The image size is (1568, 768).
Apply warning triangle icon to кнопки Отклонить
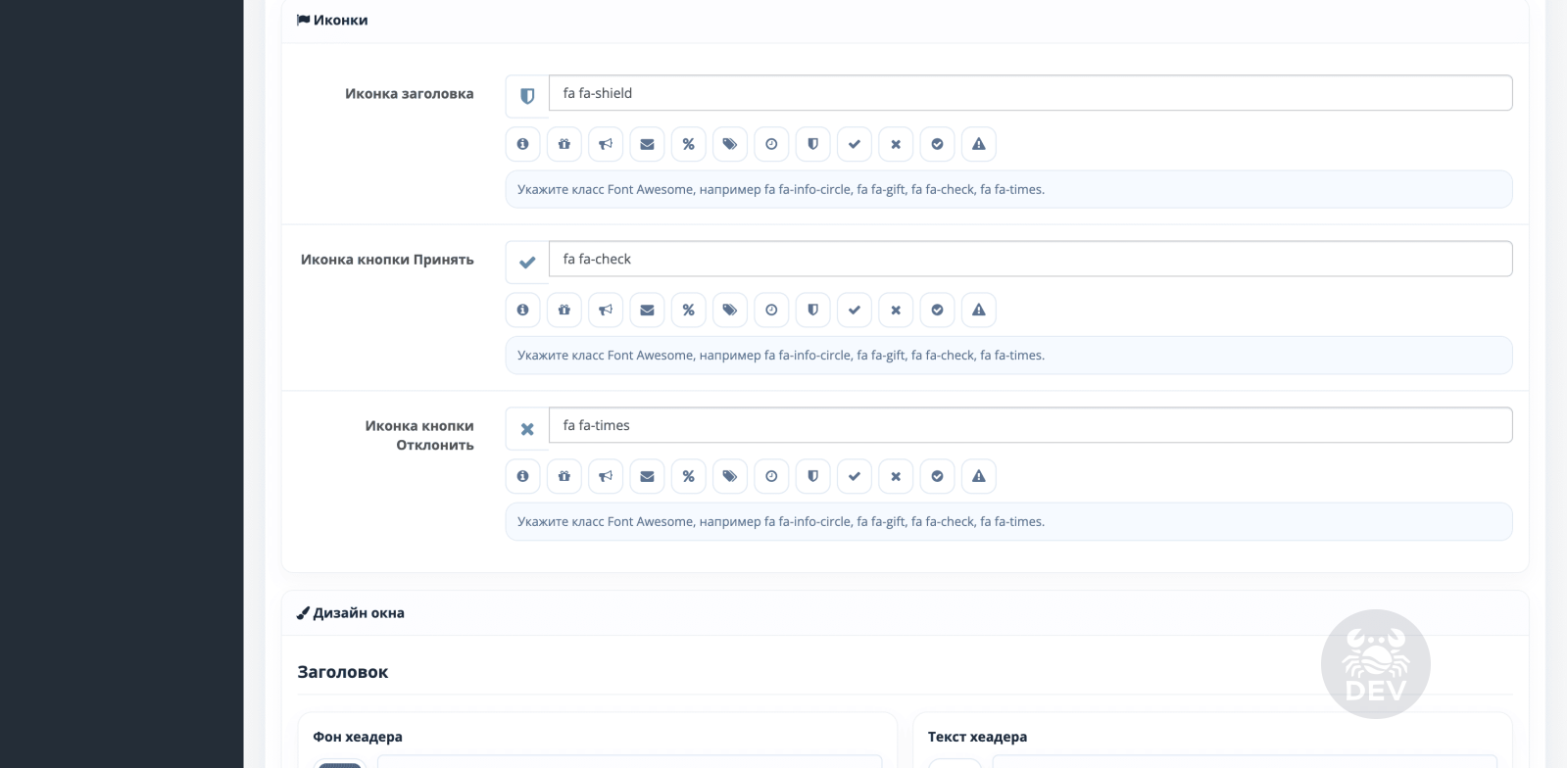click(x=979, y=476)
